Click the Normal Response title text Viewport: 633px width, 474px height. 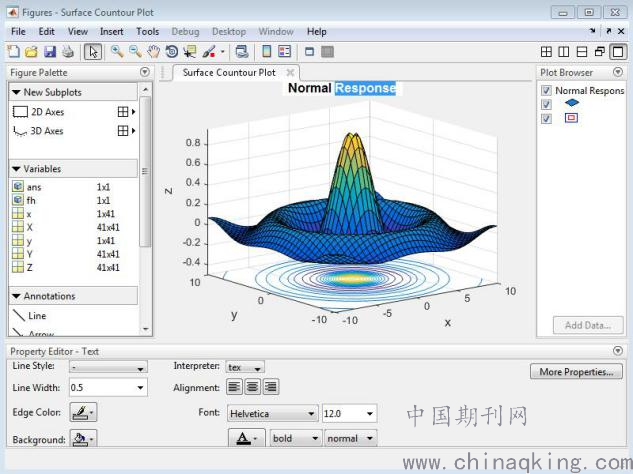pos(342,88)
